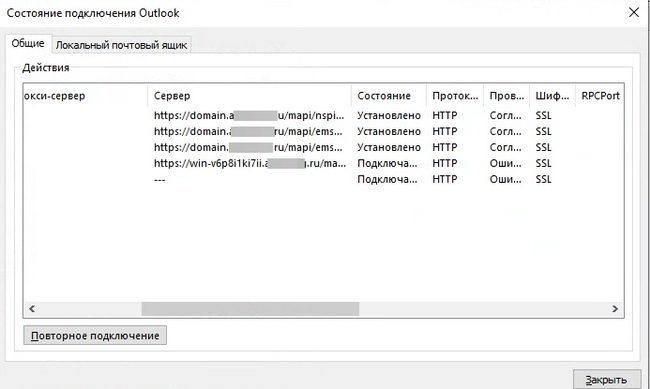Click the Повторное подключение button
The image size is (650, 389).
click(x=95, y=335)
